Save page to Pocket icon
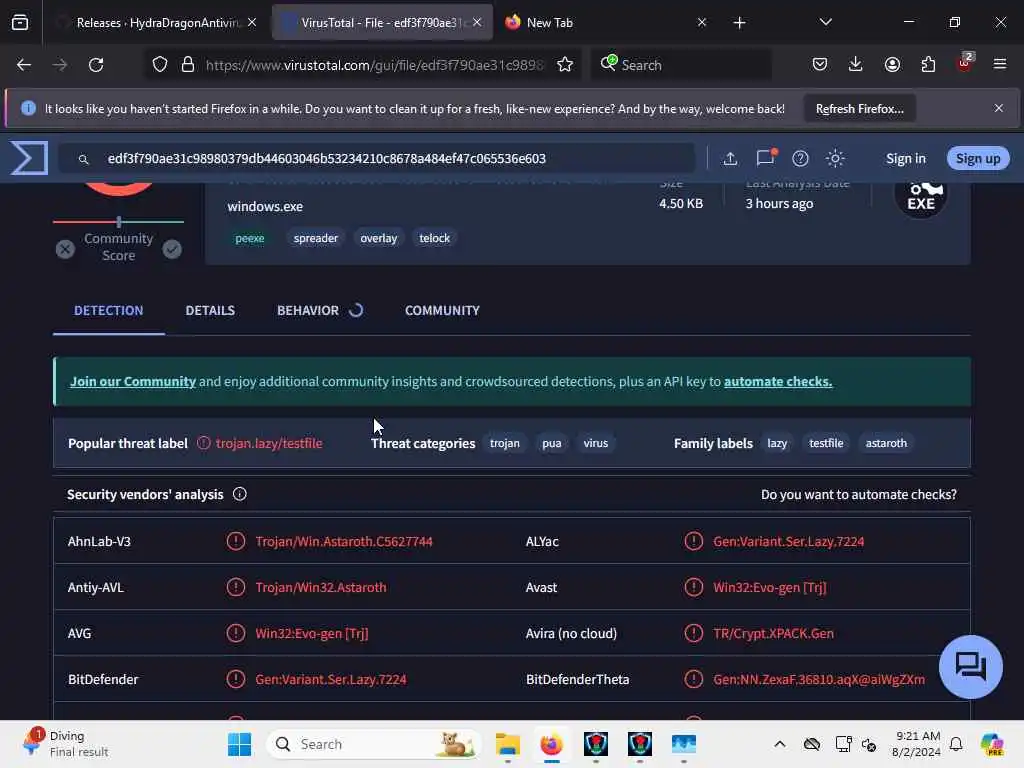This screenshot has width=1024, height=768. [x=820, y=65]
